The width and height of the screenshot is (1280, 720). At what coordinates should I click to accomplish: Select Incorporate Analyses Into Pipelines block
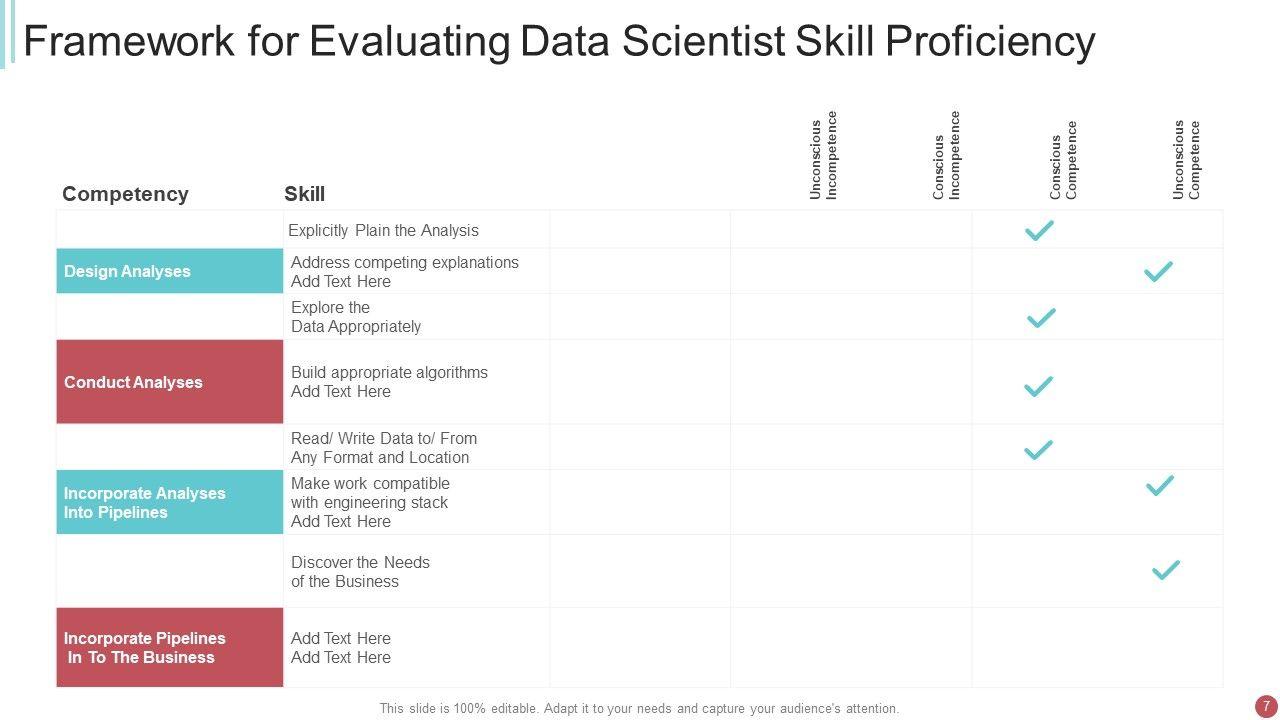pos(169,502)
